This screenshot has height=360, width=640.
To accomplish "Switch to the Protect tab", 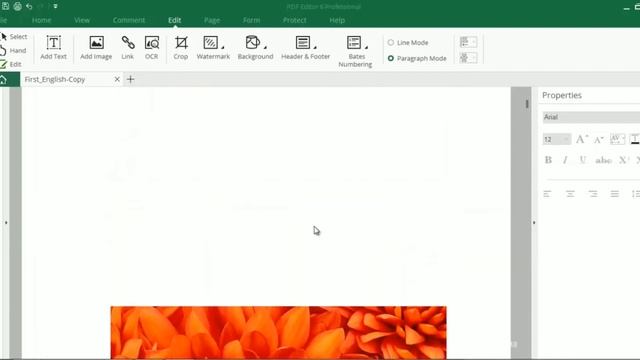I will click(294, 20).
